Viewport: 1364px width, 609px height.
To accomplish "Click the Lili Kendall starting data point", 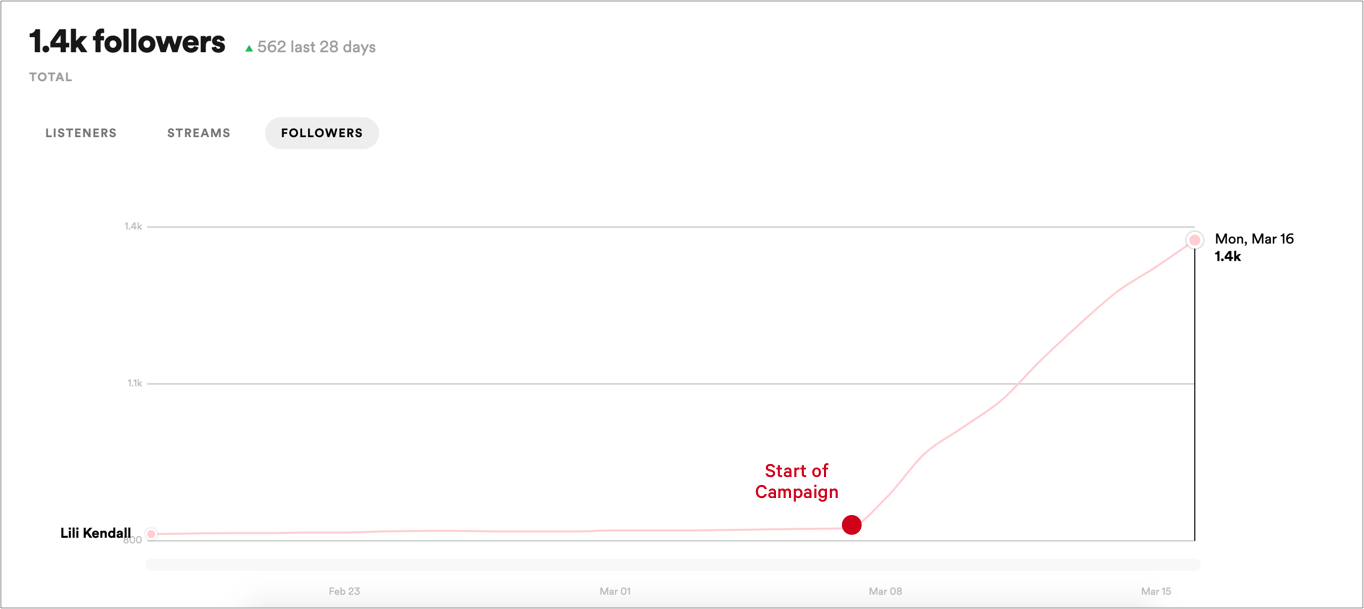I will [151, 534].
